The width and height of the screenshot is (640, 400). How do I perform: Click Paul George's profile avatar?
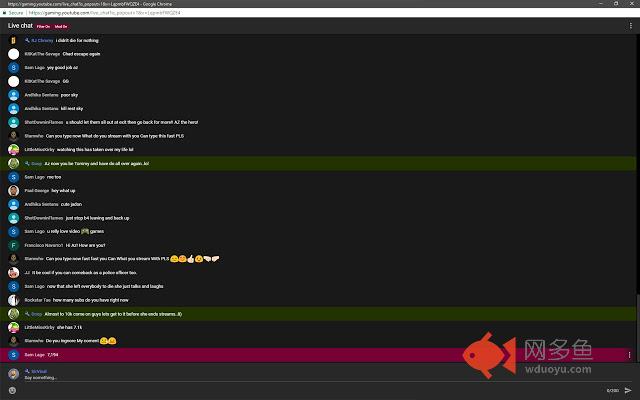[x=13, y=190]
